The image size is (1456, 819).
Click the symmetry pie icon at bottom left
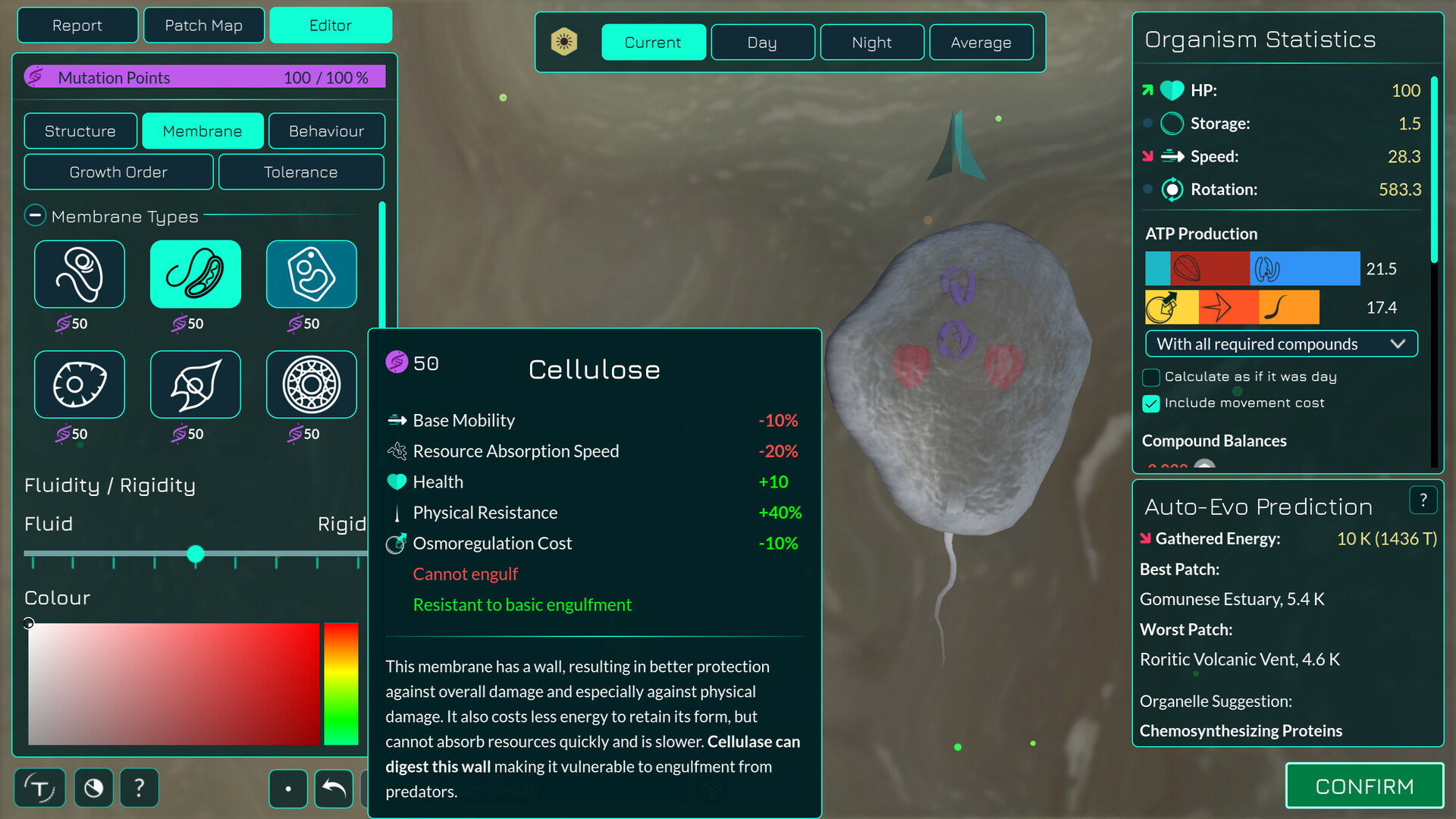(93, 788)
